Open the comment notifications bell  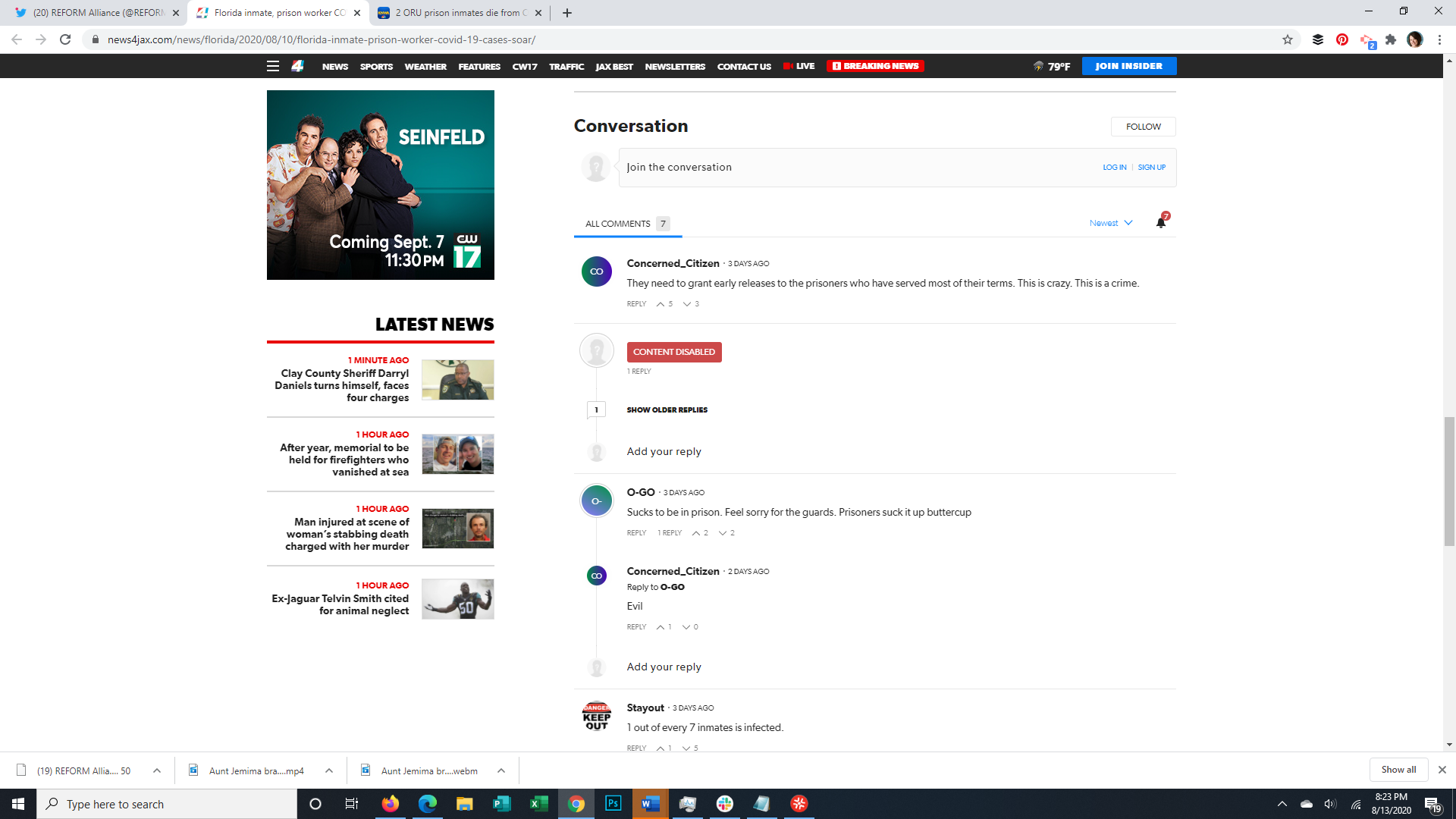[1160, 222]
